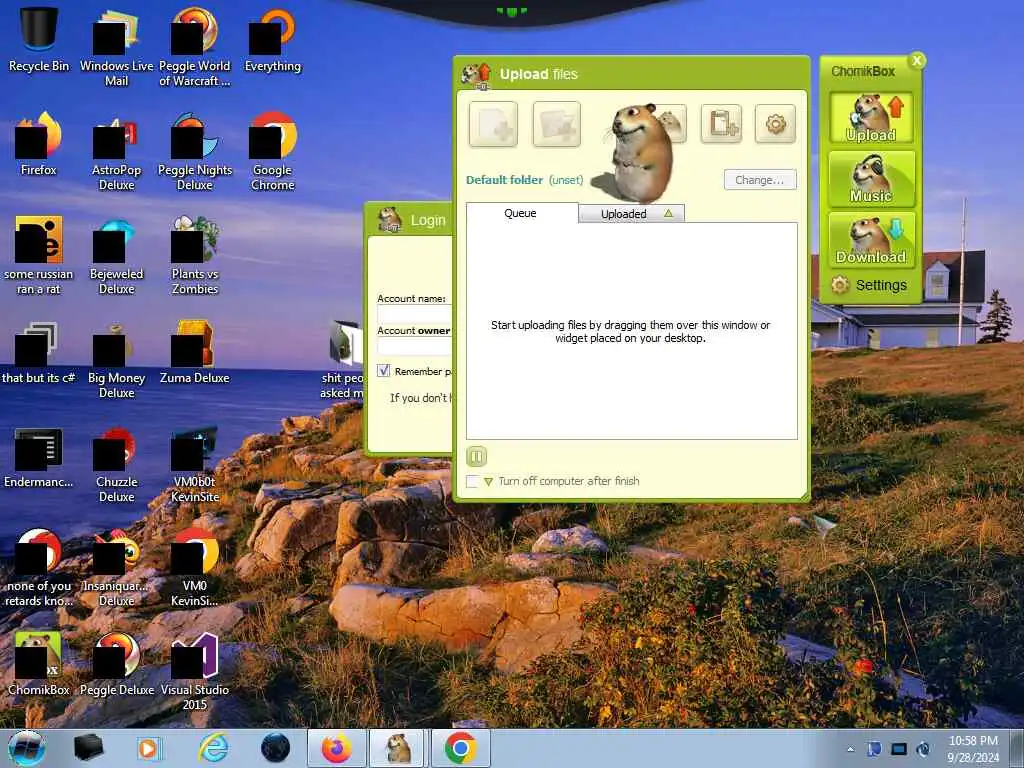Switch to ChomikBox taskbar button
The image size is (1024, 768).
tap(398, 748)
